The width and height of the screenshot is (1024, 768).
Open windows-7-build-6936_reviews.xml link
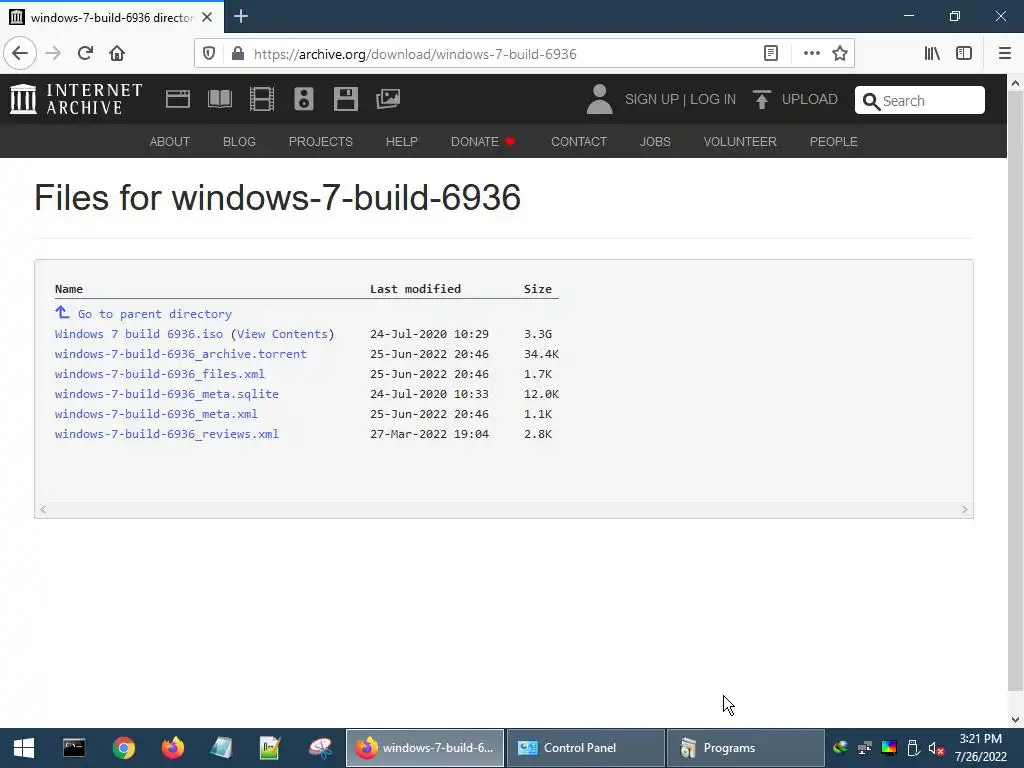pyautogui.click(x=167, y=434)
